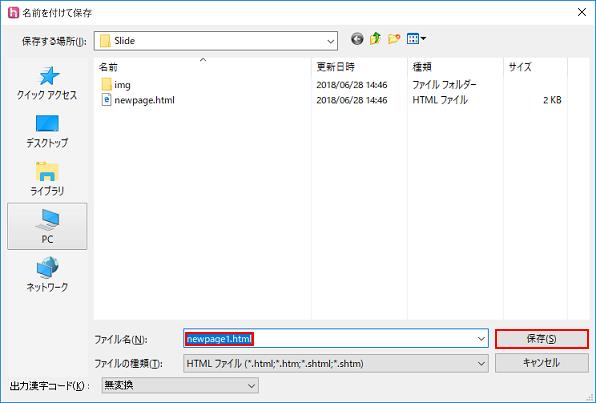Select デスクトップ in the places bar

47,132
